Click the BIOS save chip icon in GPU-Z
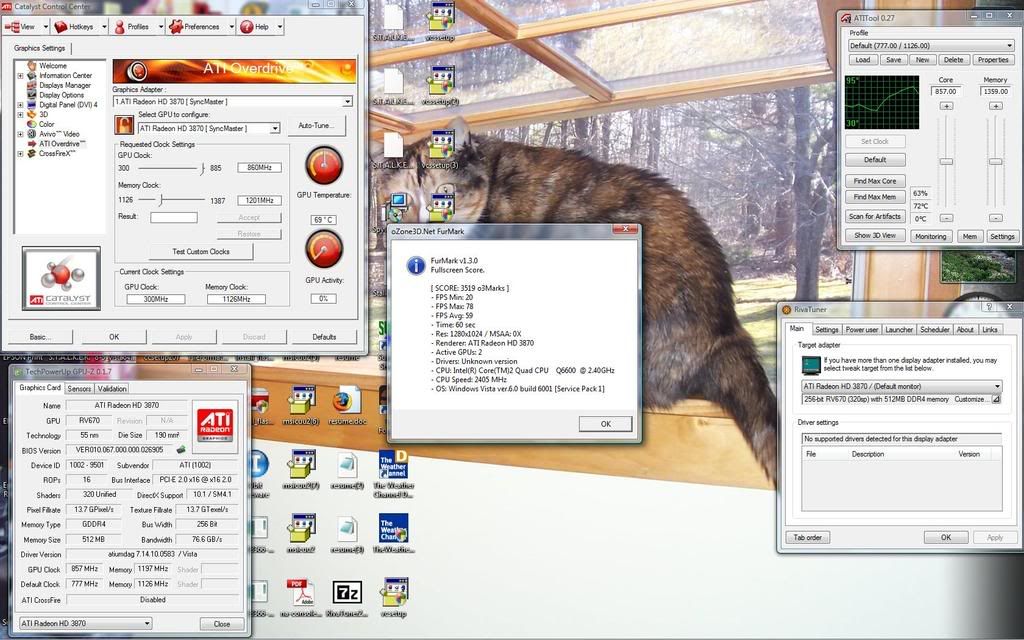The image size is (1024, 640). click(x=181, y=449)
